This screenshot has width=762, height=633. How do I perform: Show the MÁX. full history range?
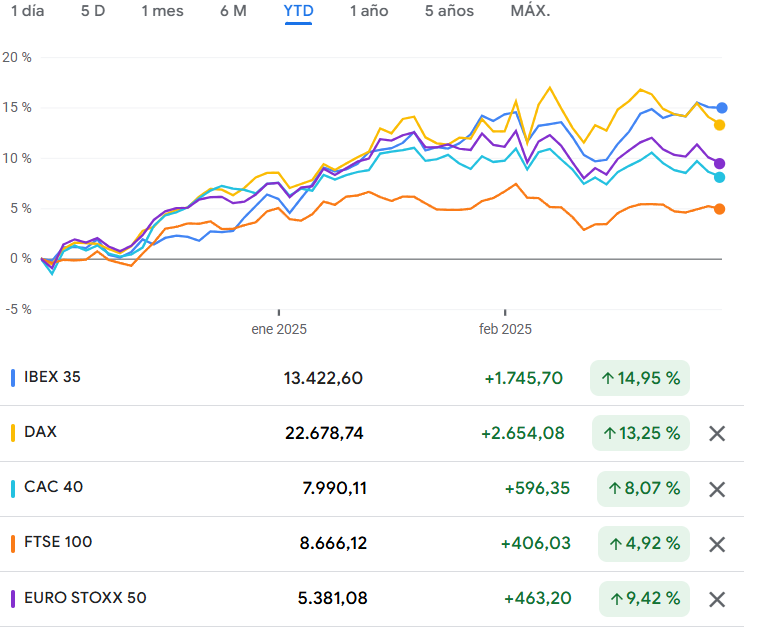pyautogui.click(x=530, y=12)
